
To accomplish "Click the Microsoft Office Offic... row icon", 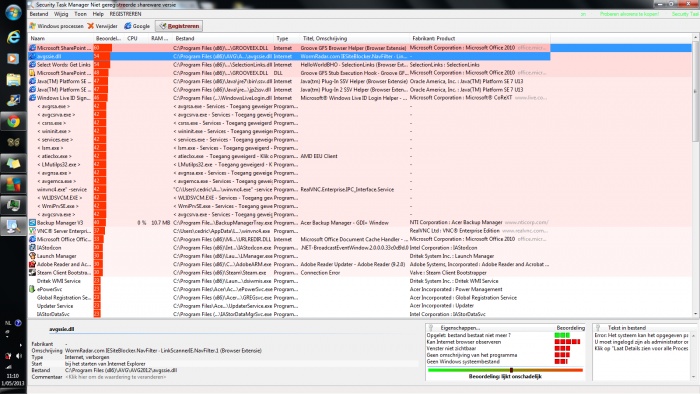I will coord(32,239).
